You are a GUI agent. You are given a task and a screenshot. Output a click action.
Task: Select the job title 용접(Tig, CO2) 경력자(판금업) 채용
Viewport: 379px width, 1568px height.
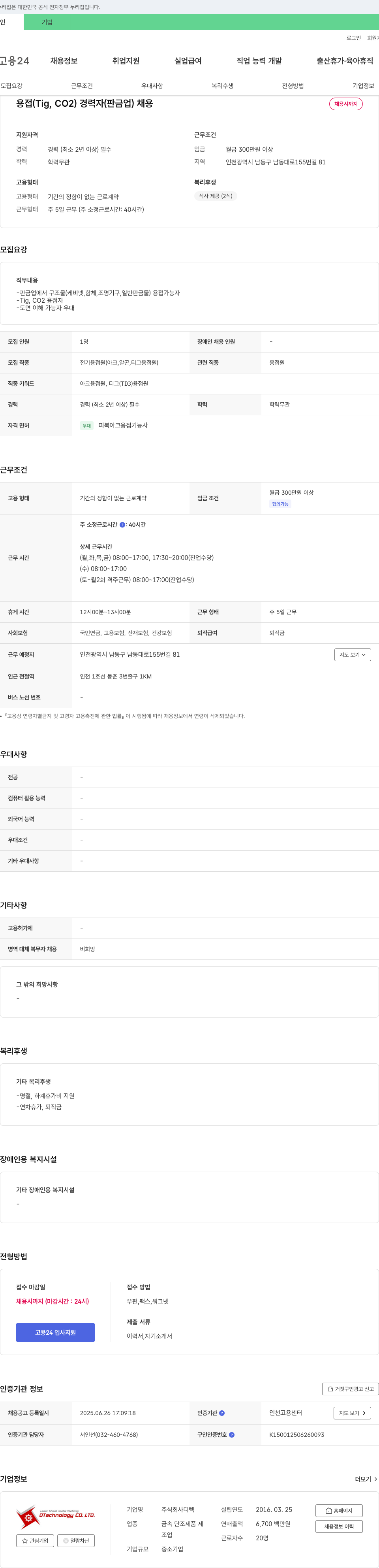[84, 104]
